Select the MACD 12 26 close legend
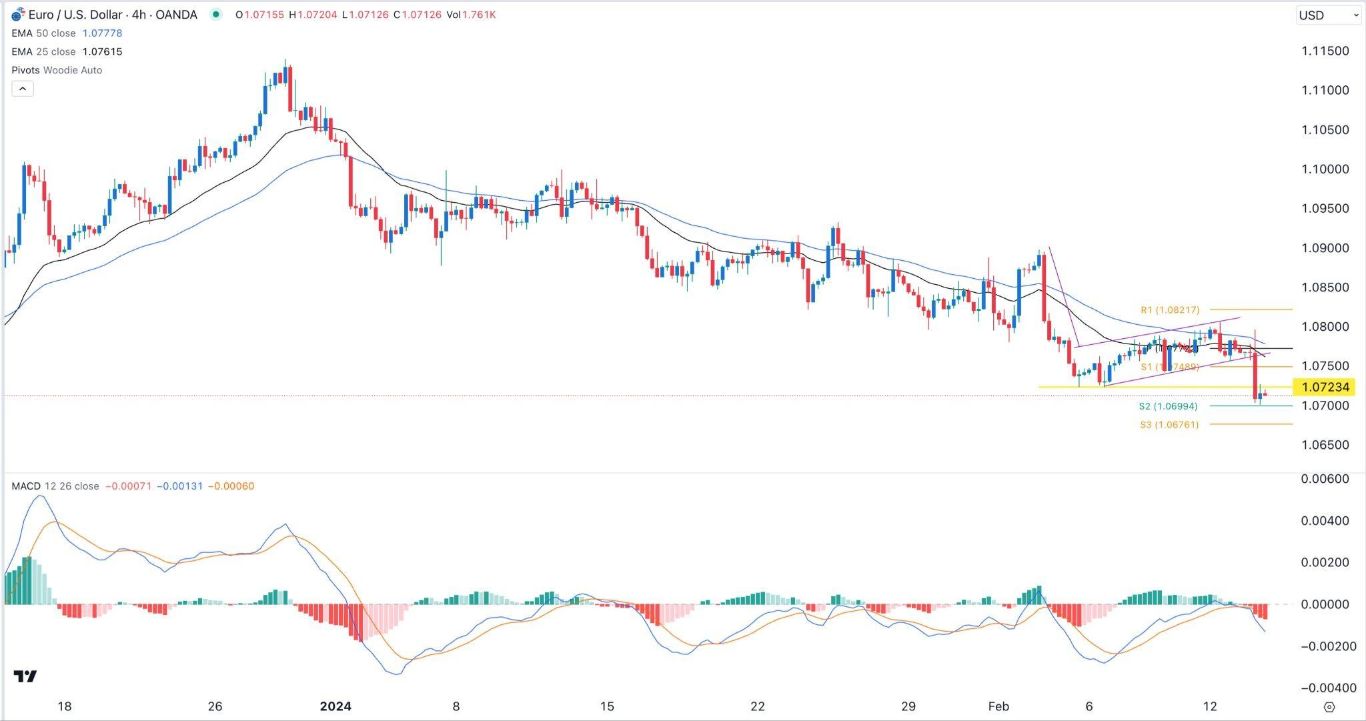Image resolution: width=1366 pixels, height=721 pixels. click(54, 486)
